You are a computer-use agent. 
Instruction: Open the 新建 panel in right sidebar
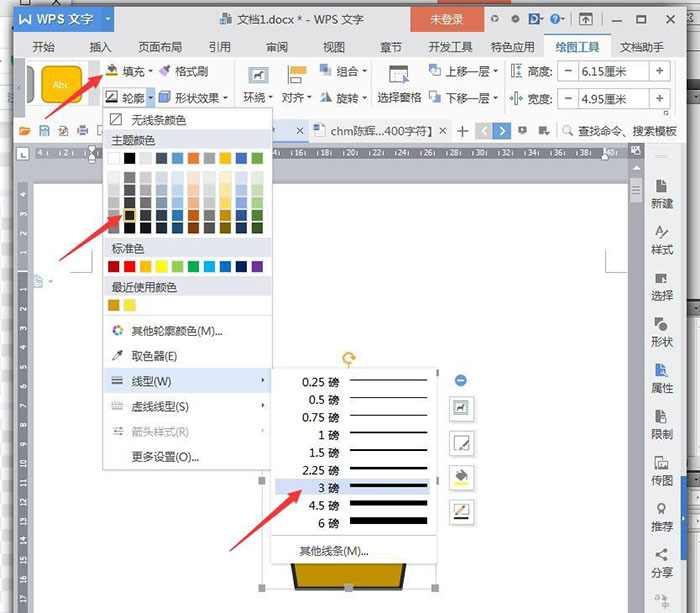pyautogui.click(x=662, y=190)
